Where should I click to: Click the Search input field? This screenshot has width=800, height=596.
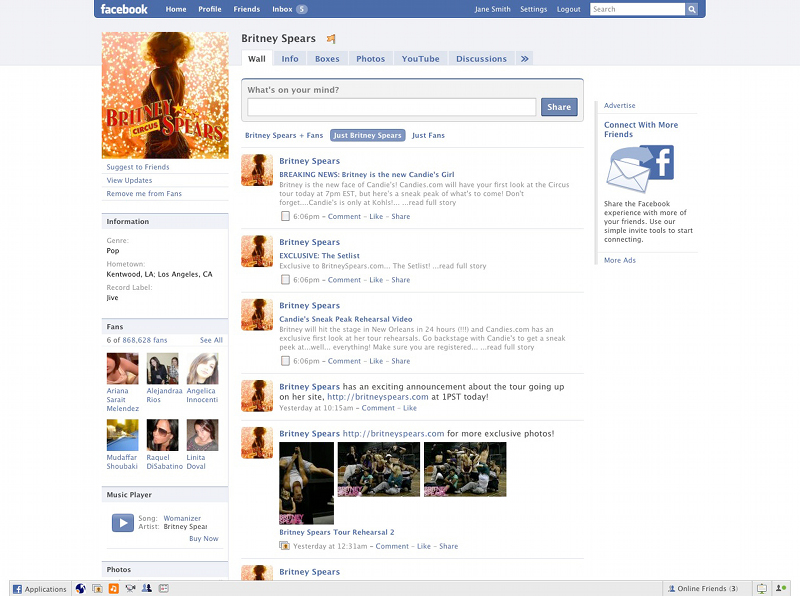click(x=638, y=9)
